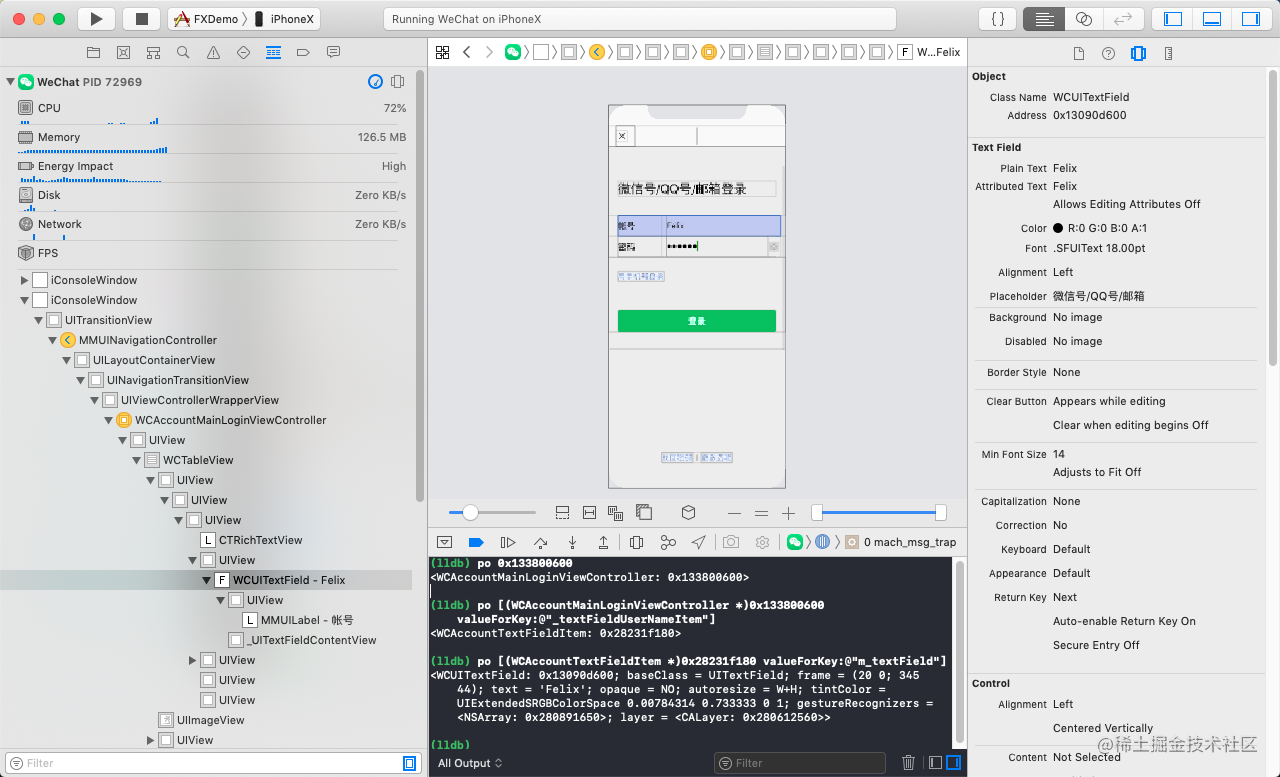
Task: Select the CPU gauge row
Action: [x=212, y=108]
